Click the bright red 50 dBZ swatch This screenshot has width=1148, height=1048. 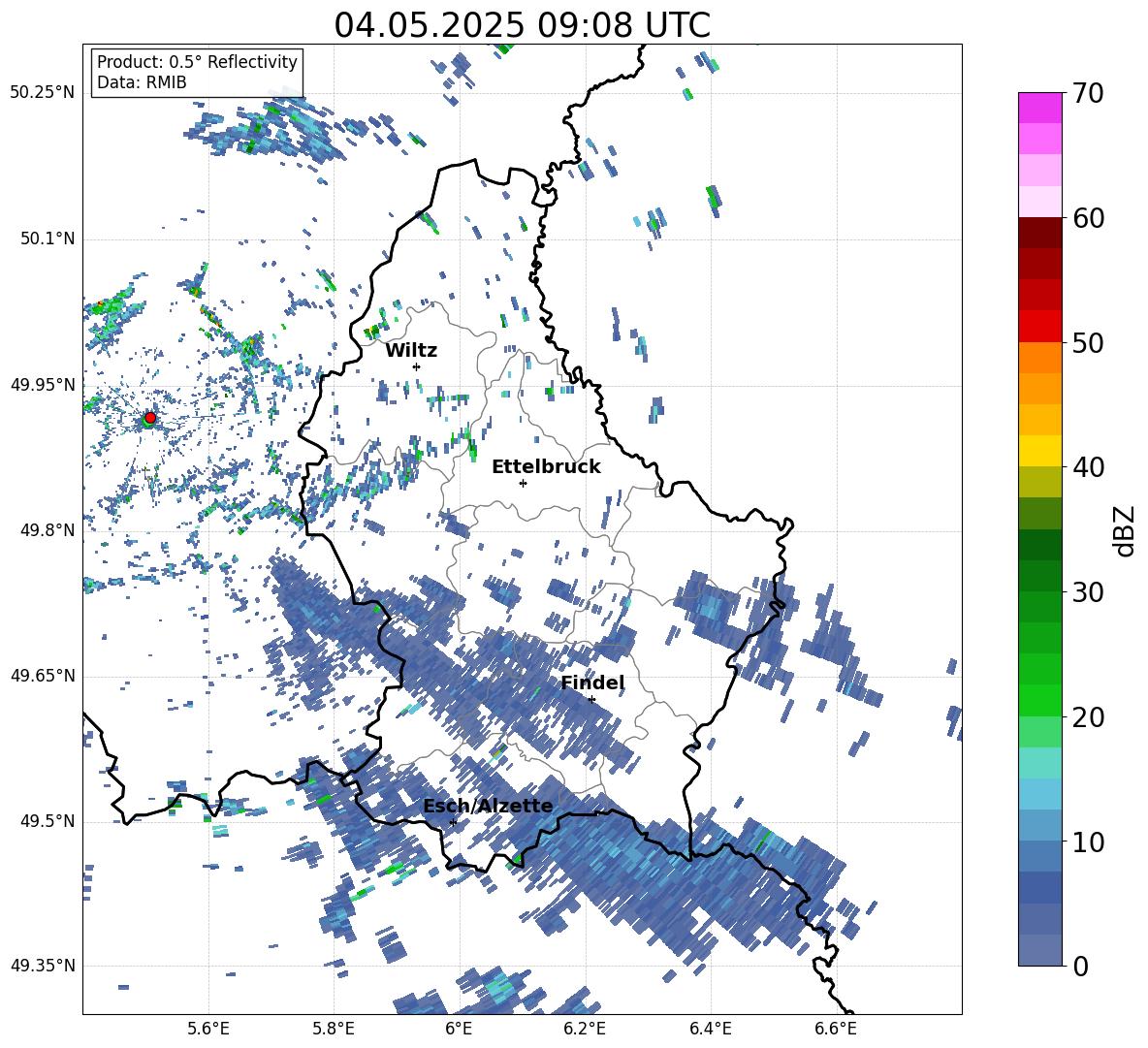point(1039,327)
